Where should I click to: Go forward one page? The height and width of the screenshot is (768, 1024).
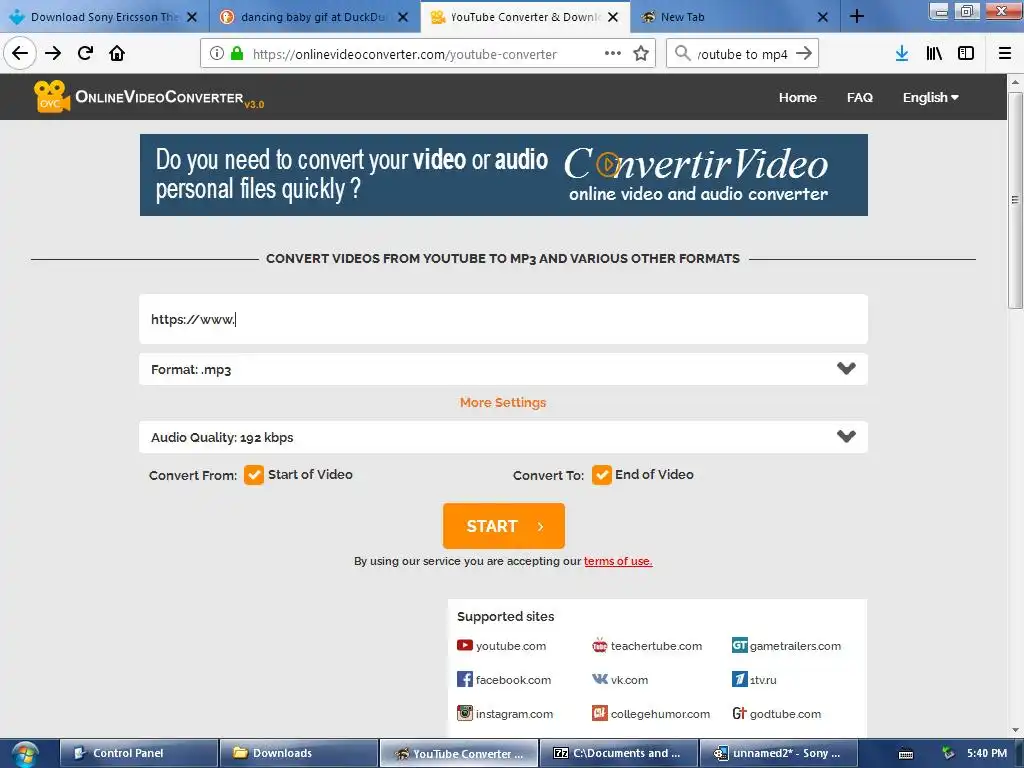pos(53,53)
